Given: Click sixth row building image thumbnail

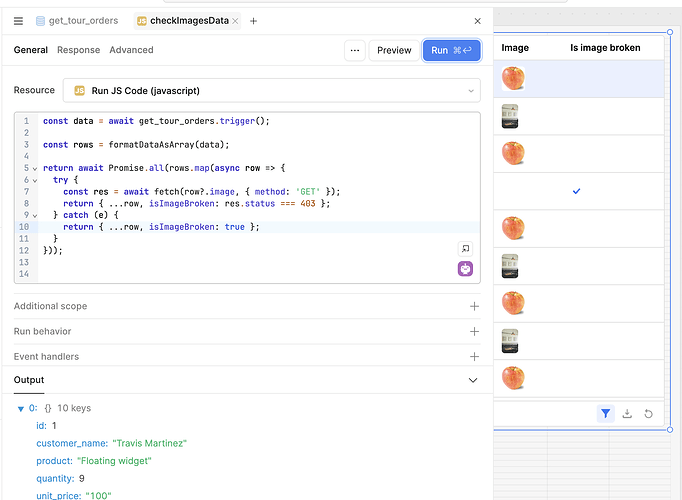Looking at the screenshot, I should point(510,266).
